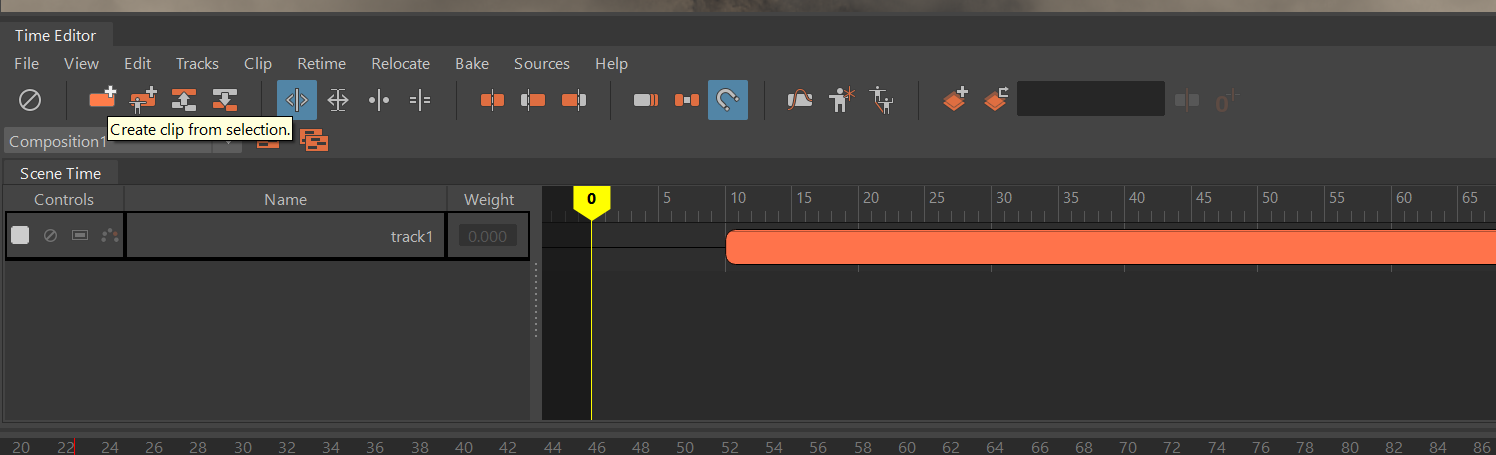This screenshot has width=1496, height=455.
Task: Click the track1 weight value field
Action: 488,236
